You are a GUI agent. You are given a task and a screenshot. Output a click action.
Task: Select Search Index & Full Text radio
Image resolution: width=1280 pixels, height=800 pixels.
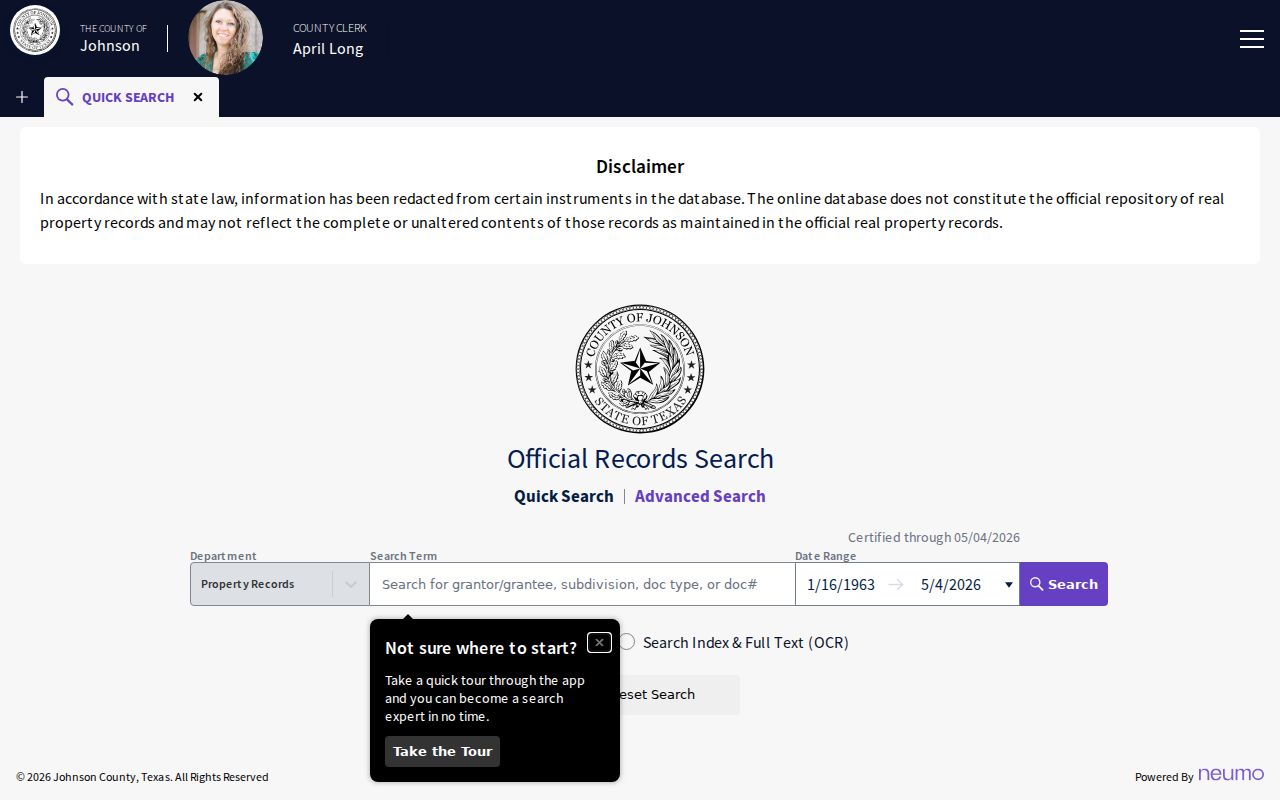(627, 642)
